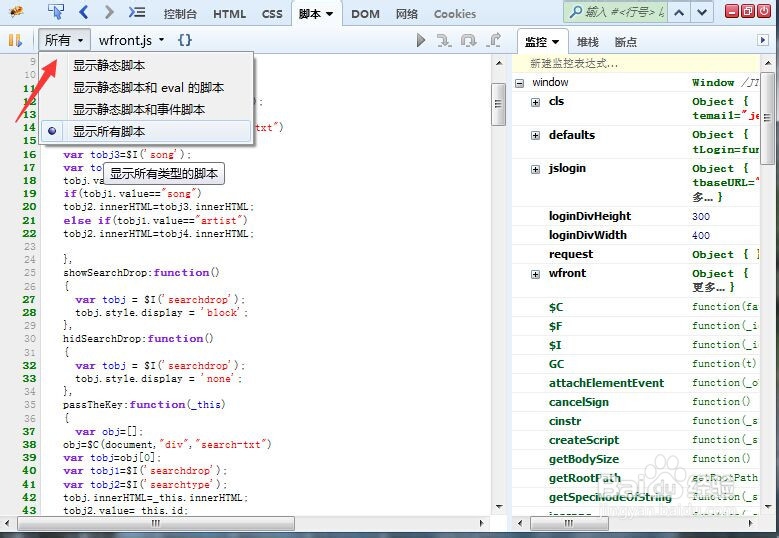Click the attachElementEvent function entry

click(606, 383)
